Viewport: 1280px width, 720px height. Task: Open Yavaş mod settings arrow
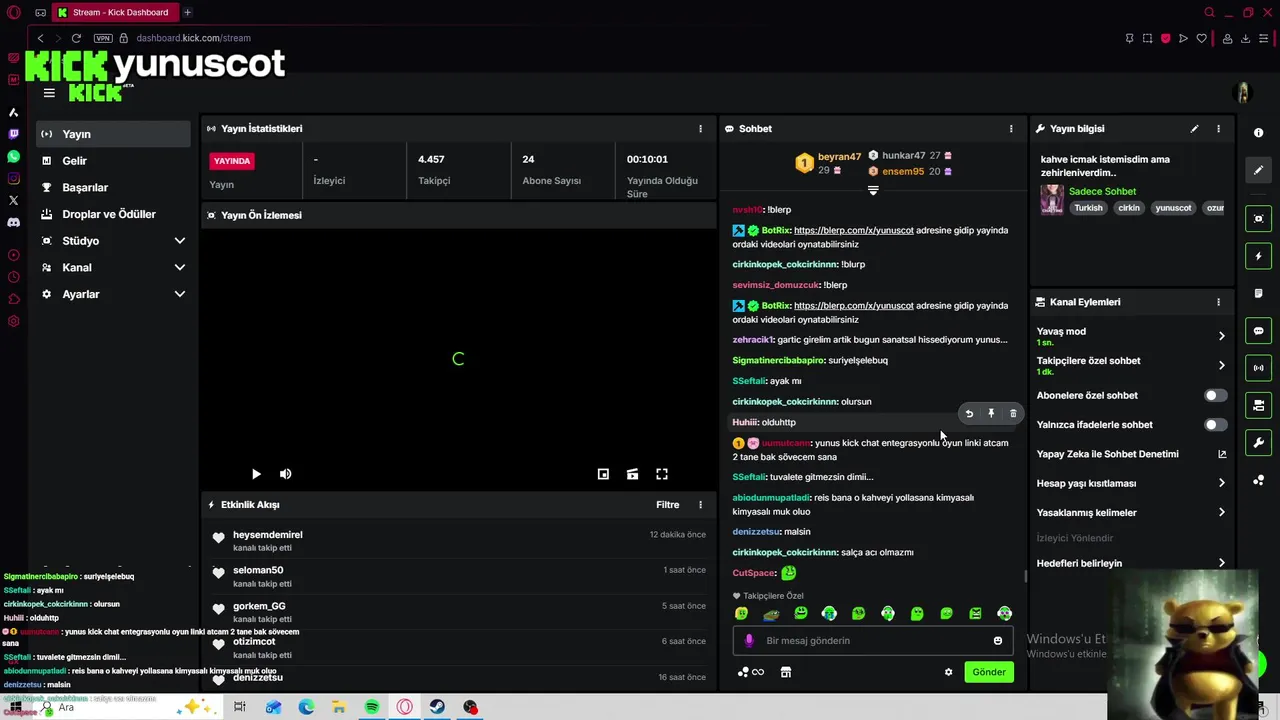coord(1221,336)
